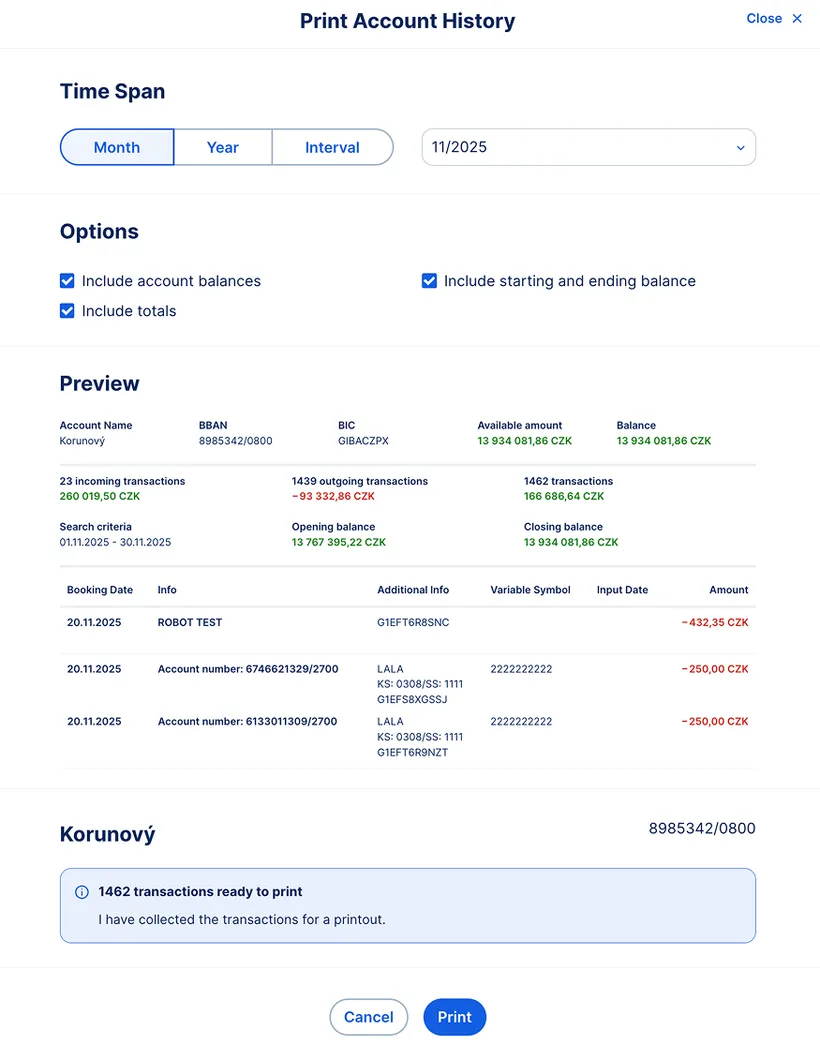This screenshot has height=1061, width=820.
Task: Switch to the Year time span tab
Action: (x=222, y=146)
